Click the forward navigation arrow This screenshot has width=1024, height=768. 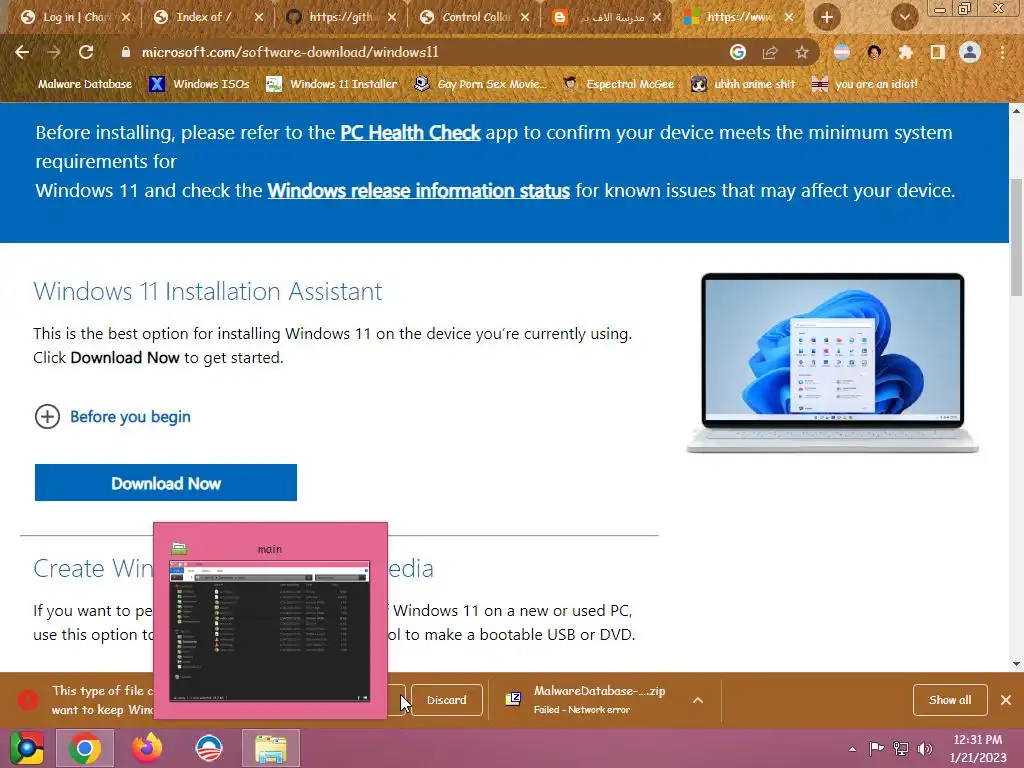[54, 52]
